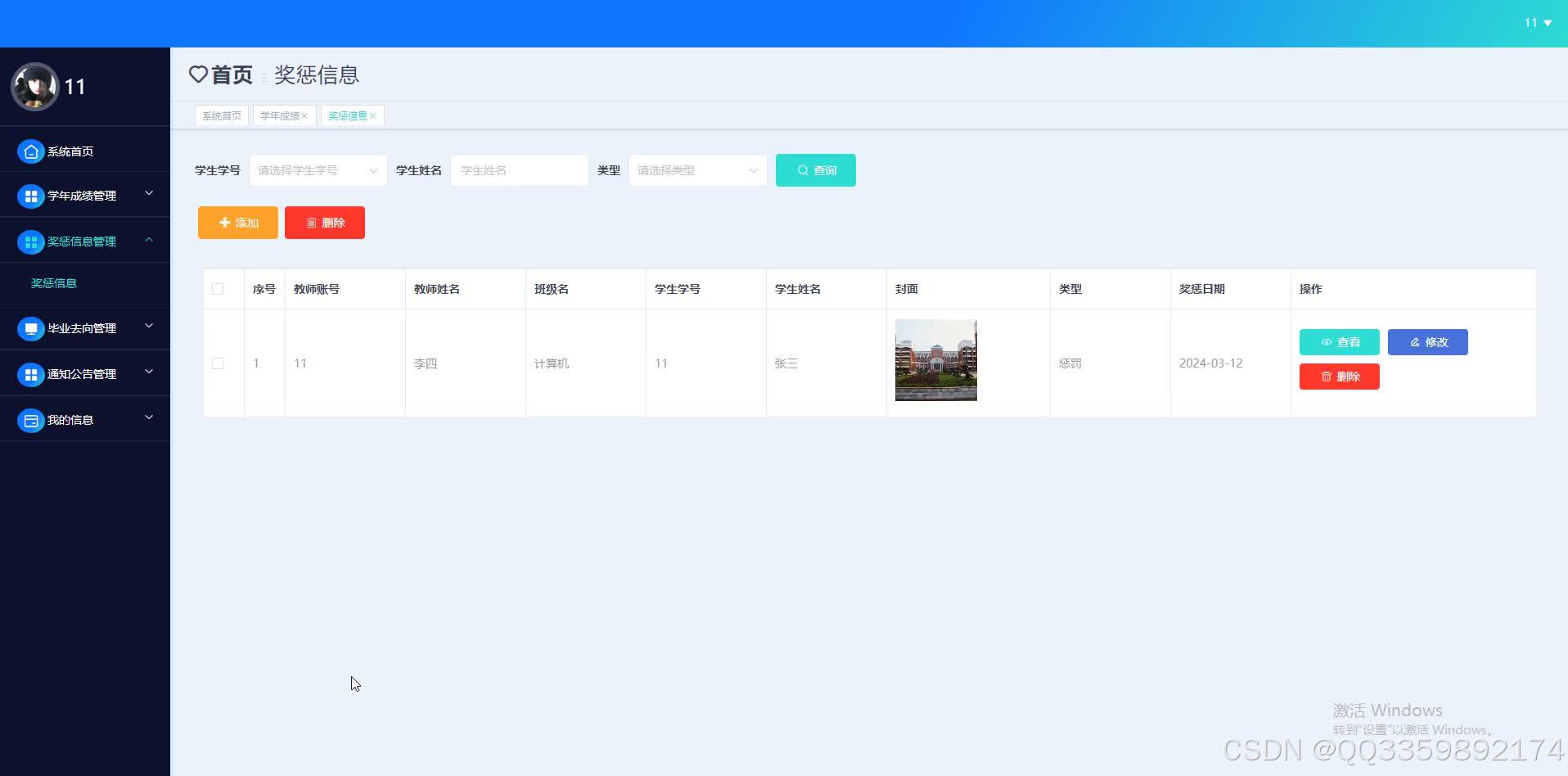Click the 封面 building thumbnail in row 1

pyautogui.click(x=936, y=360)
